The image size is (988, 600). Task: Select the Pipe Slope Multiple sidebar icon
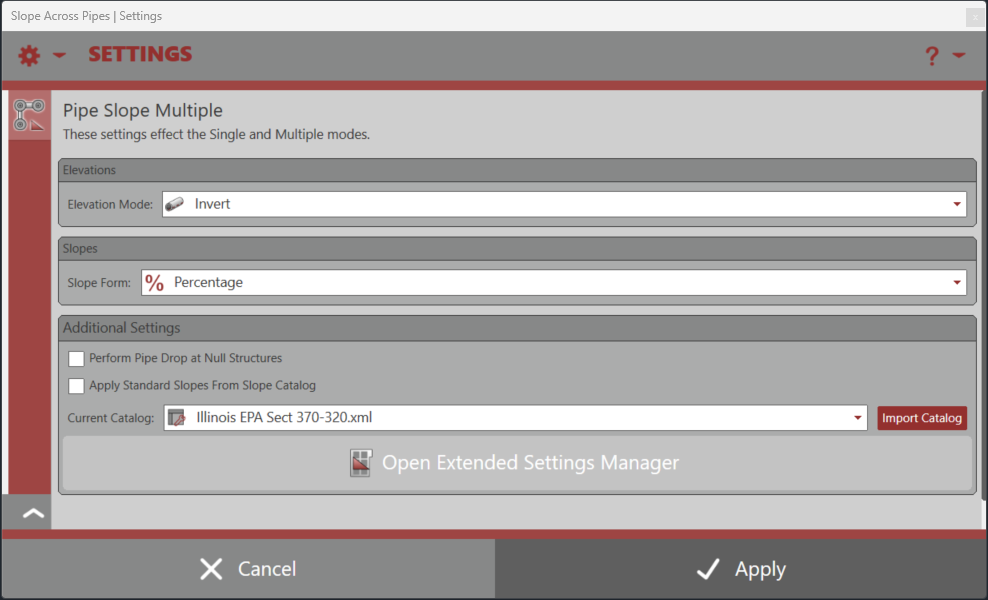tap(29, 116)
